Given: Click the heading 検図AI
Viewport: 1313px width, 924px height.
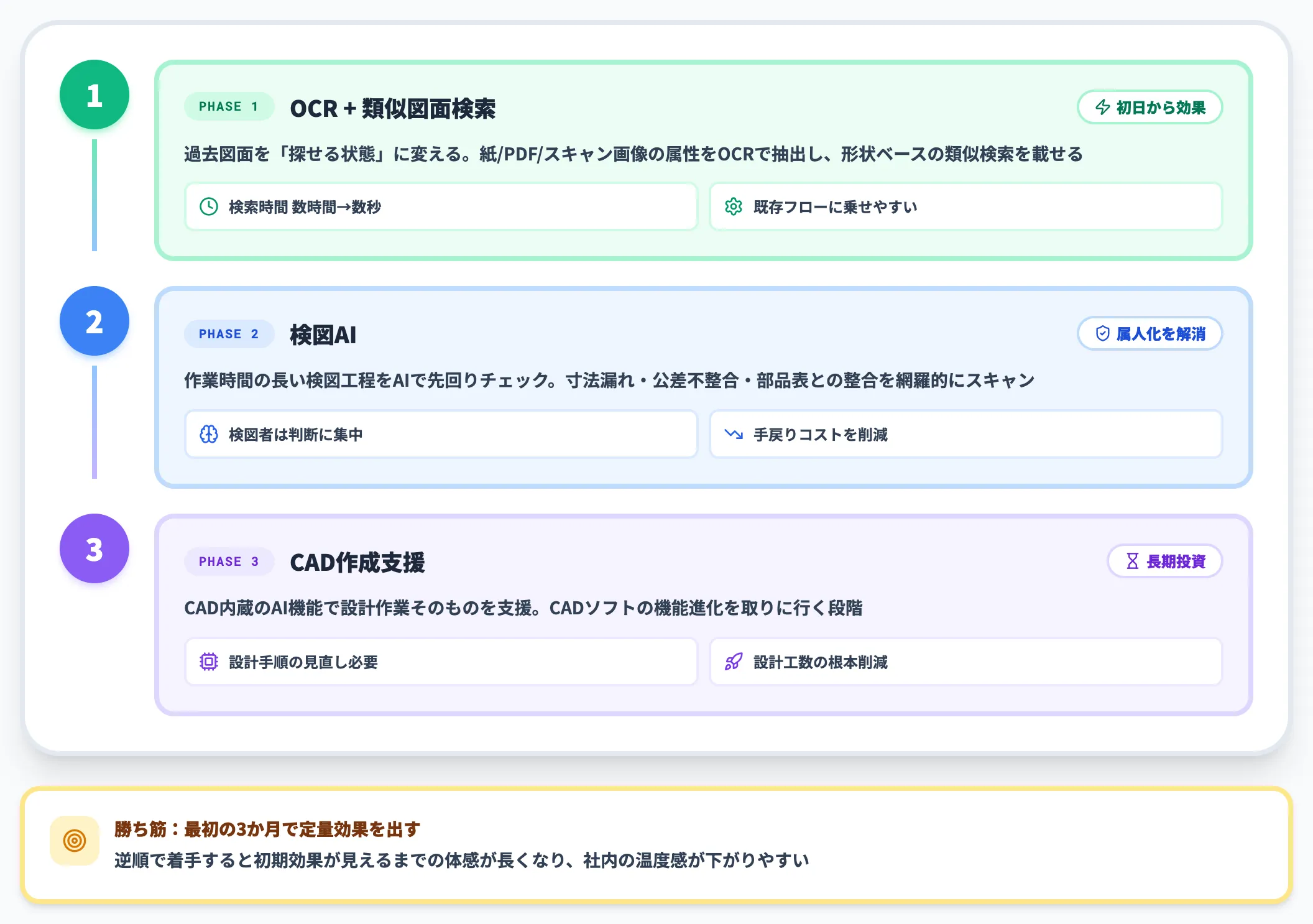Looking at the screenshot, I should [x=323, y=335].
